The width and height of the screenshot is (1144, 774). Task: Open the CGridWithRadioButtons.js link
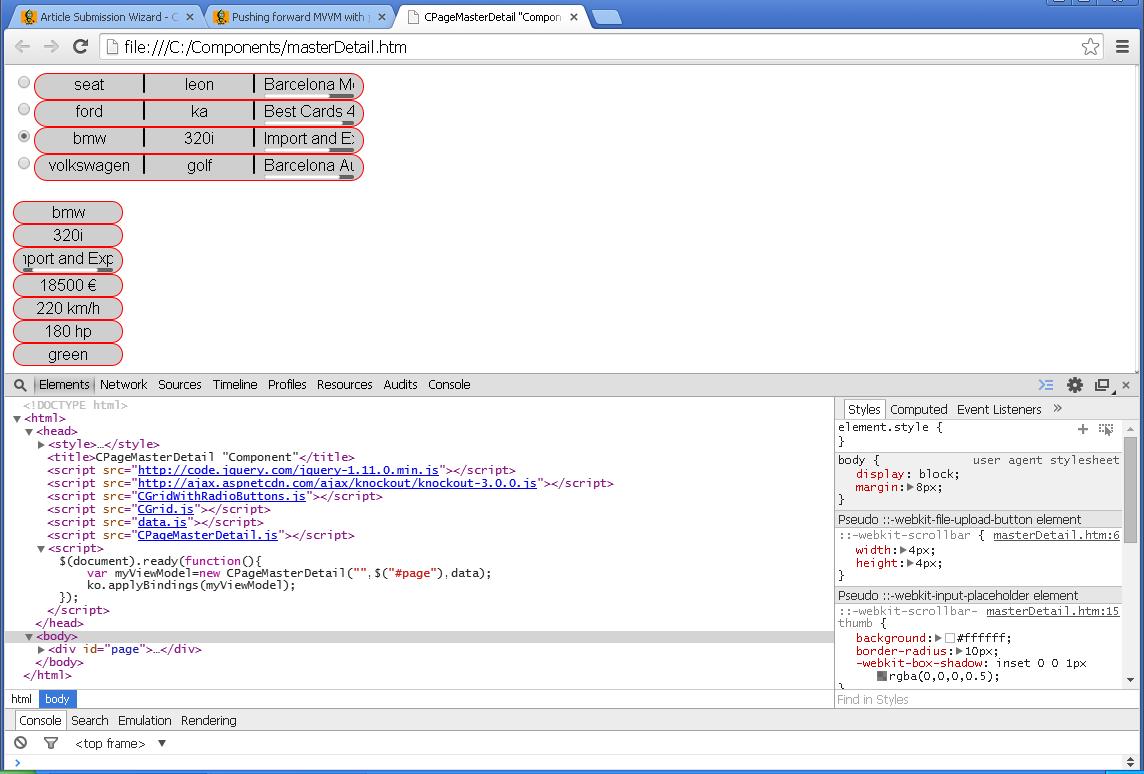[x=222, y=497]
